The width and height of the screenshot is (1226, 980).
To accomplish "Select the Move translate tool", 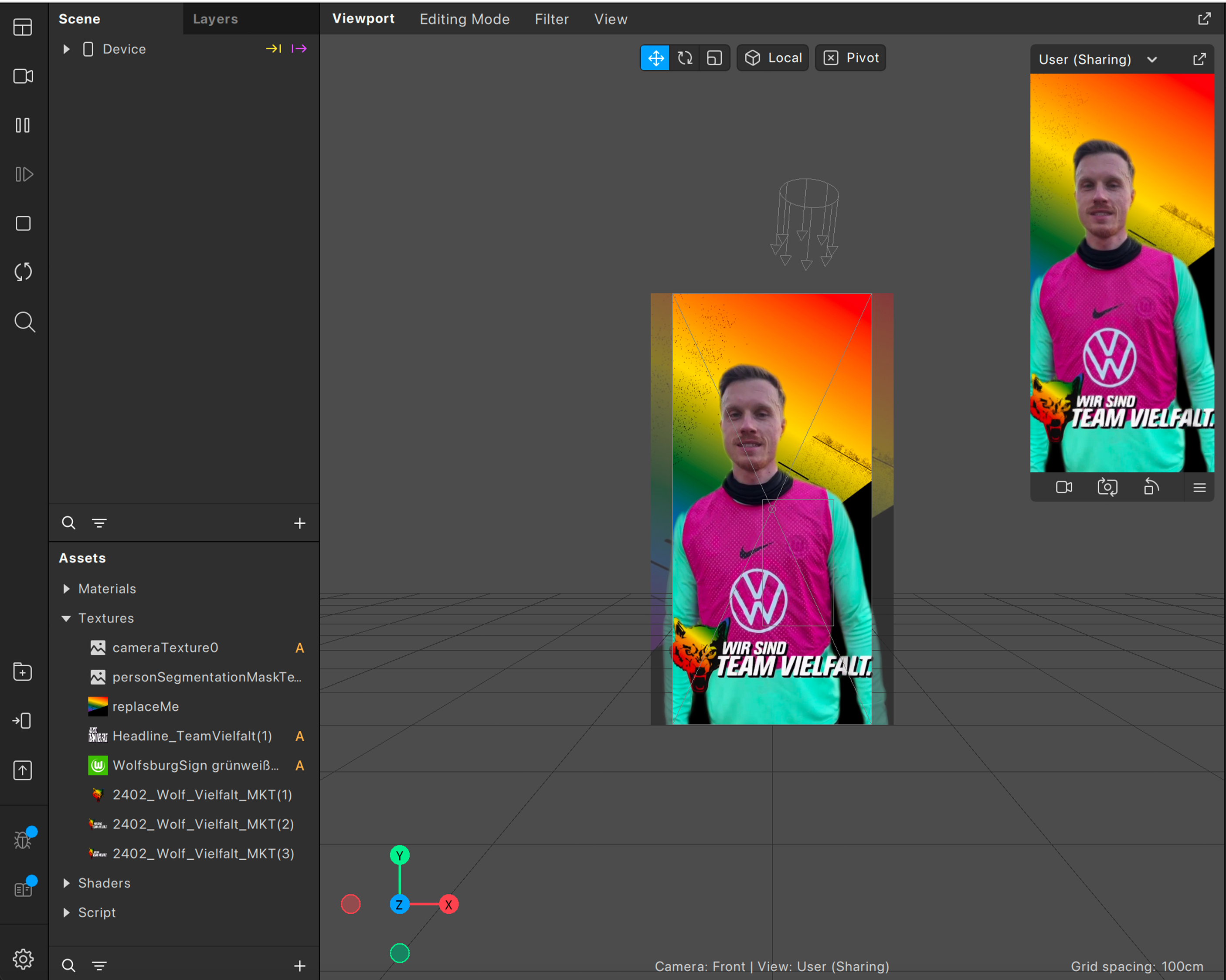I will (655, 58).
